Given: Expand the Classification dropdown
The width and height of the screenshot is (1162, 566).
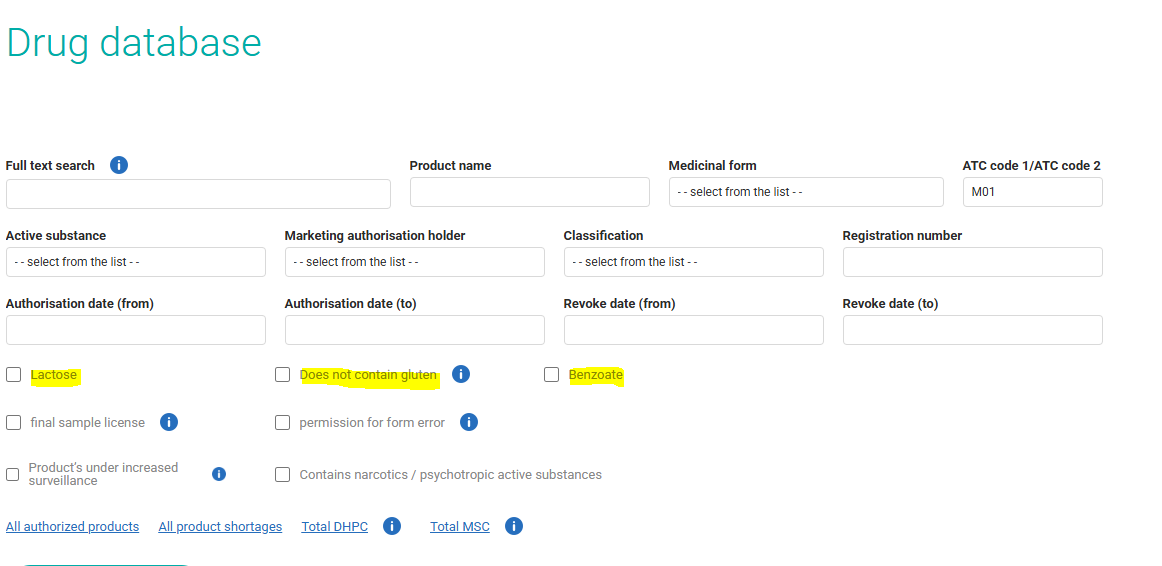Looking at the screenshot, I should coord(693,262).
